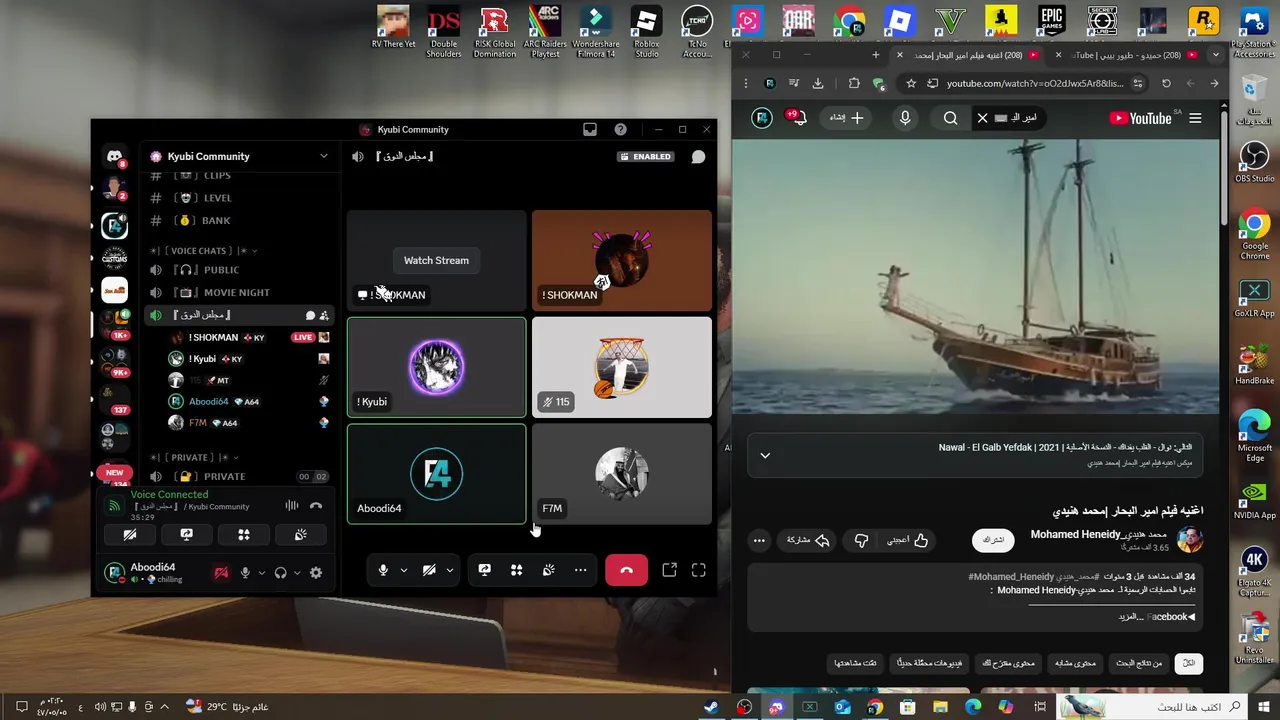Screen dimensions: 1280x720
Task: Enter full screen in Discord call
Action: pos(699,570)
